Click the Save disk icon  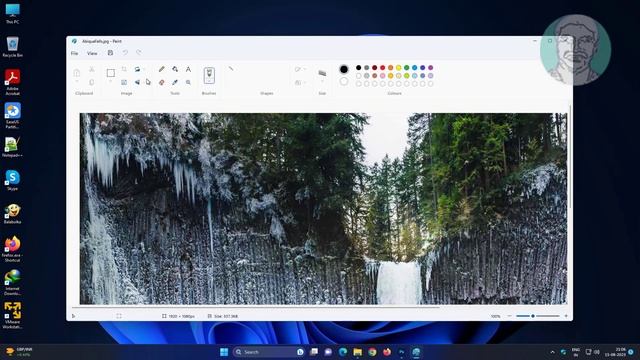click(x=110, y=53)
